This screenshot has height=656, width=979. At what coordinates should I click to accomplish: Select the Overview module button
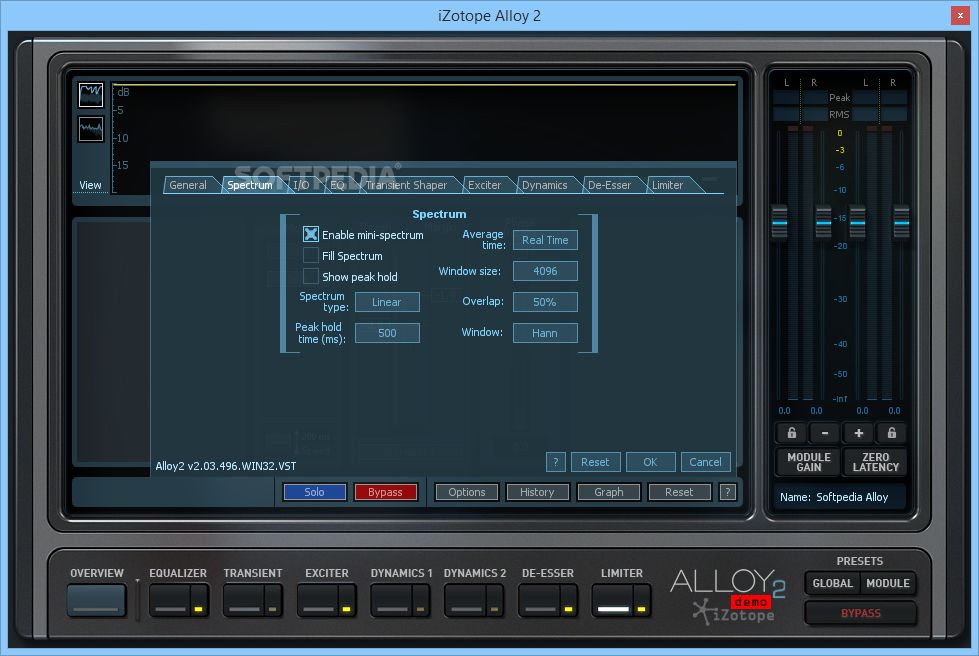point(97,600)
